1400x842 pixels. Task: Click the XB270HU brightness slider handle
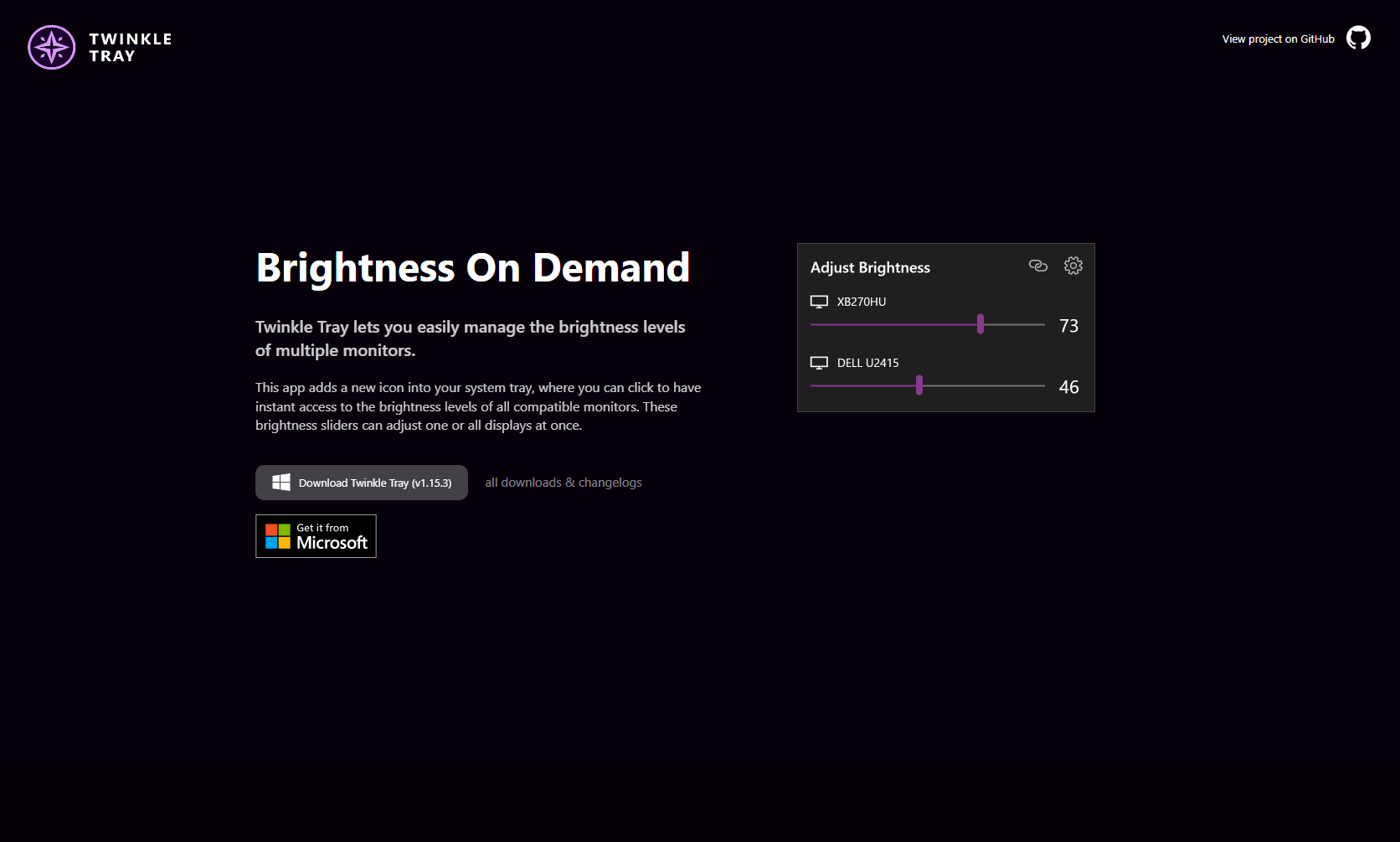pos(981,324)
